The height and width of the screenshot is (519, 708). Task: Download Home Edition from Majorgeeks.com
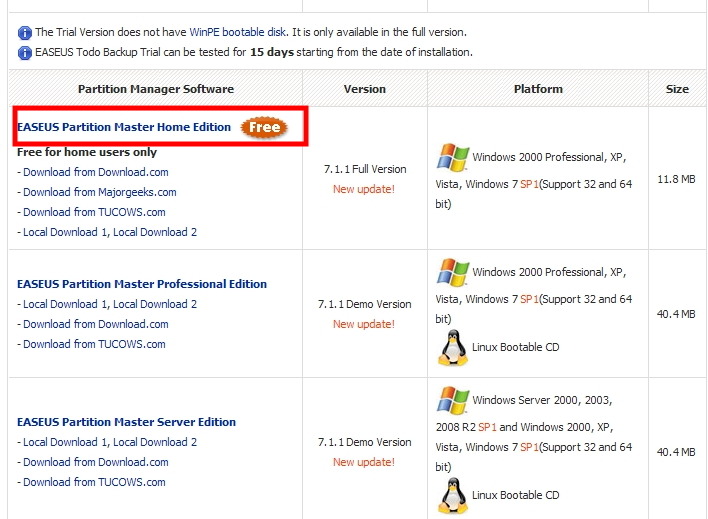(x=99, y=192)
